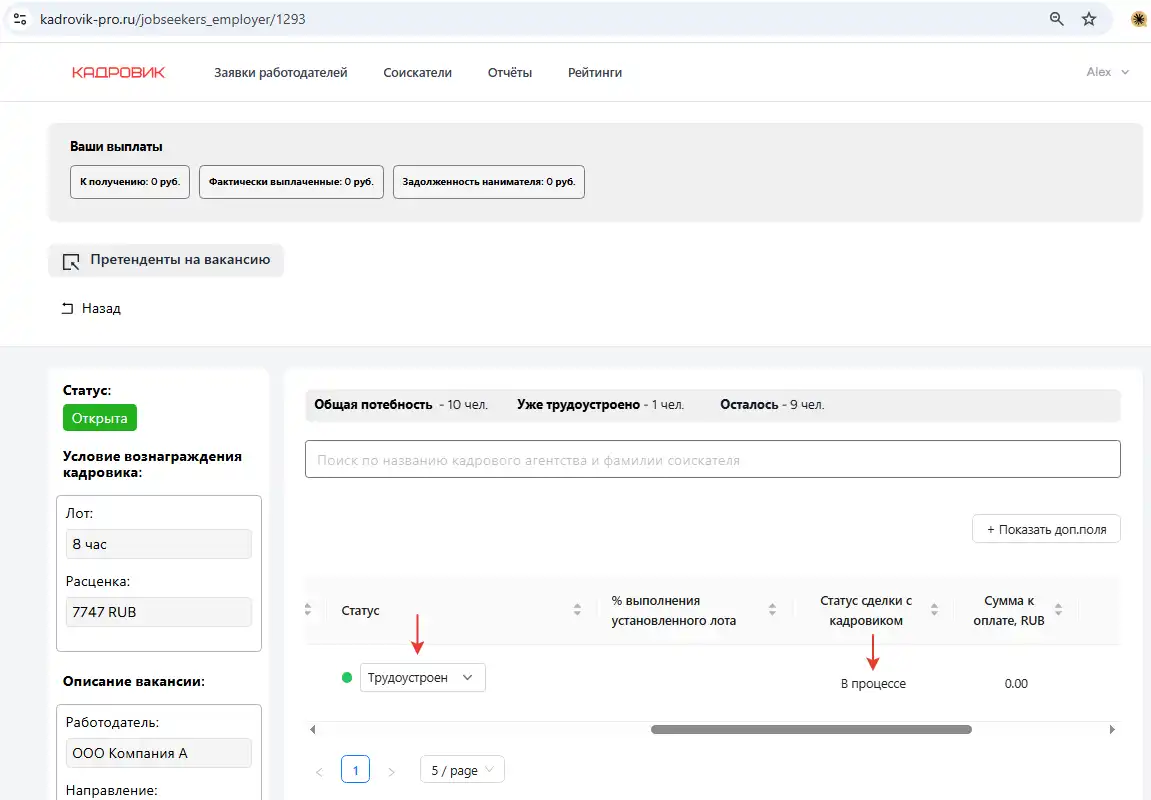Bookmark this page with the star icon
This screenshot has height=800, width=1151.
[x=1089, y=19]
